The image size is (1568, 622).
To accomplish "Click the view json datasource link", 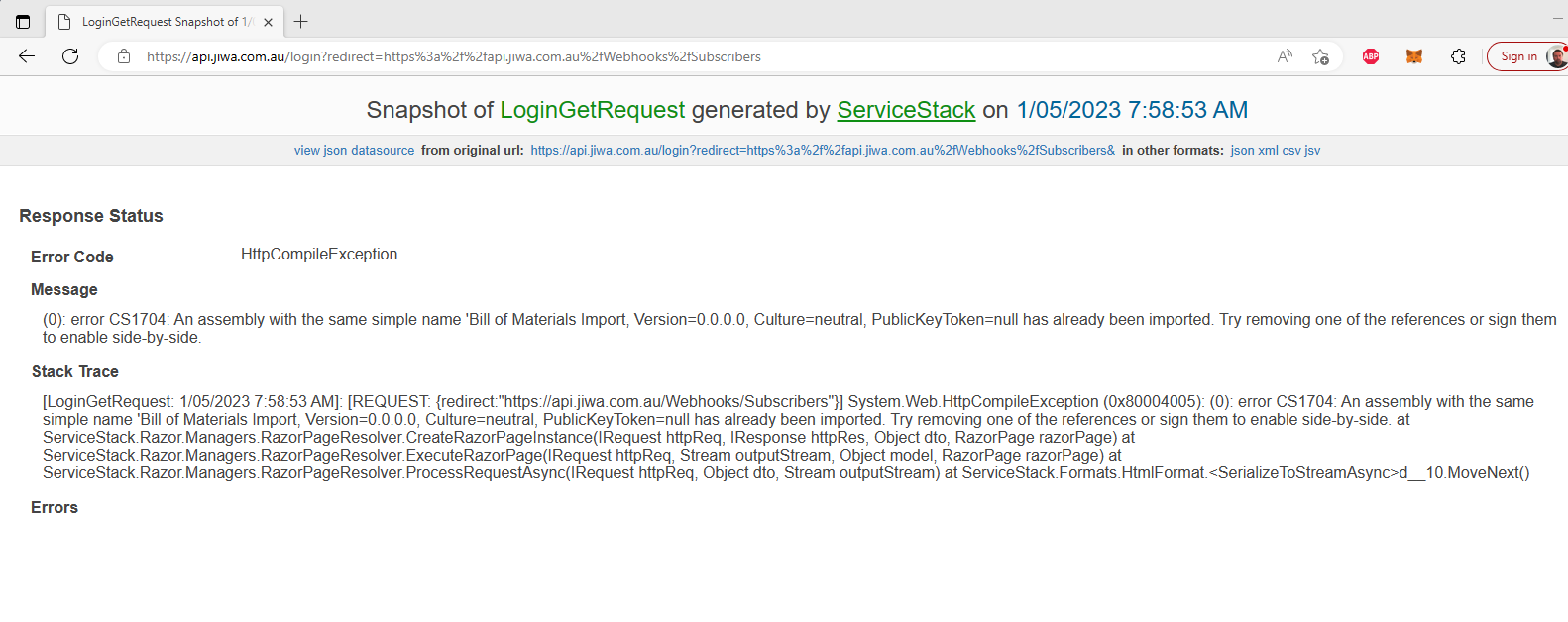I will click(354, 151).
